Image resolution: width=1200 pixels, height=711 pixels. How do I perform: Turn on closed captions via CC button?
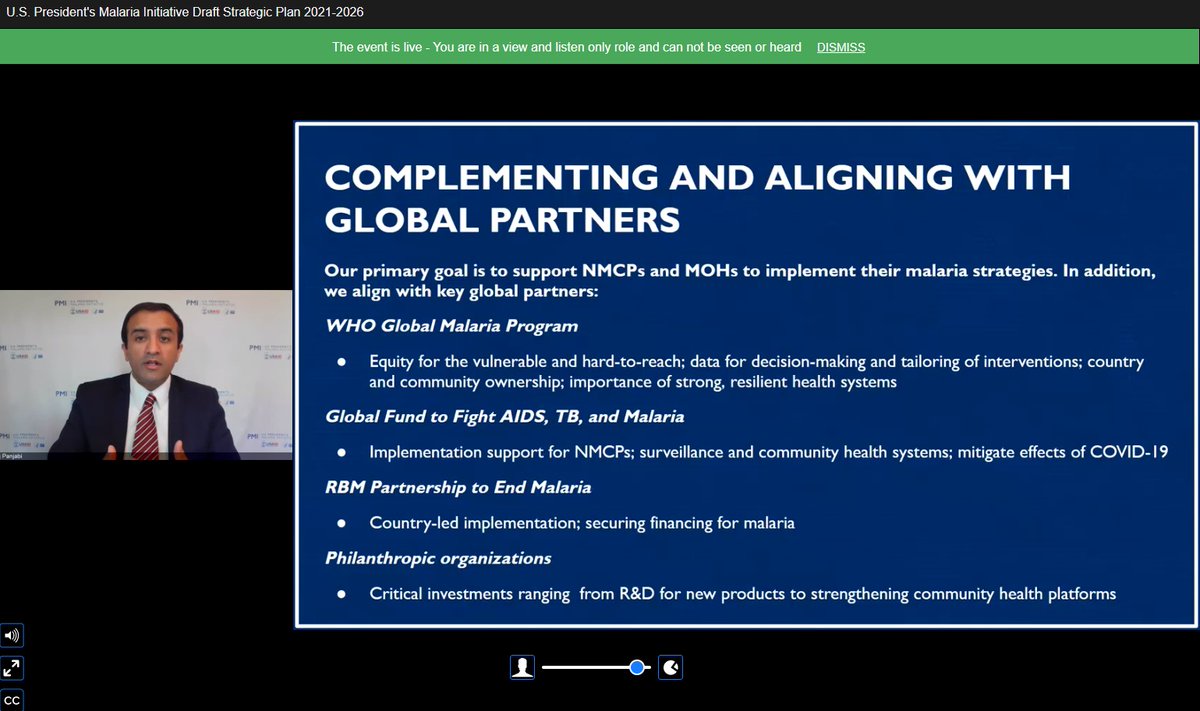(x=12, y=700)
